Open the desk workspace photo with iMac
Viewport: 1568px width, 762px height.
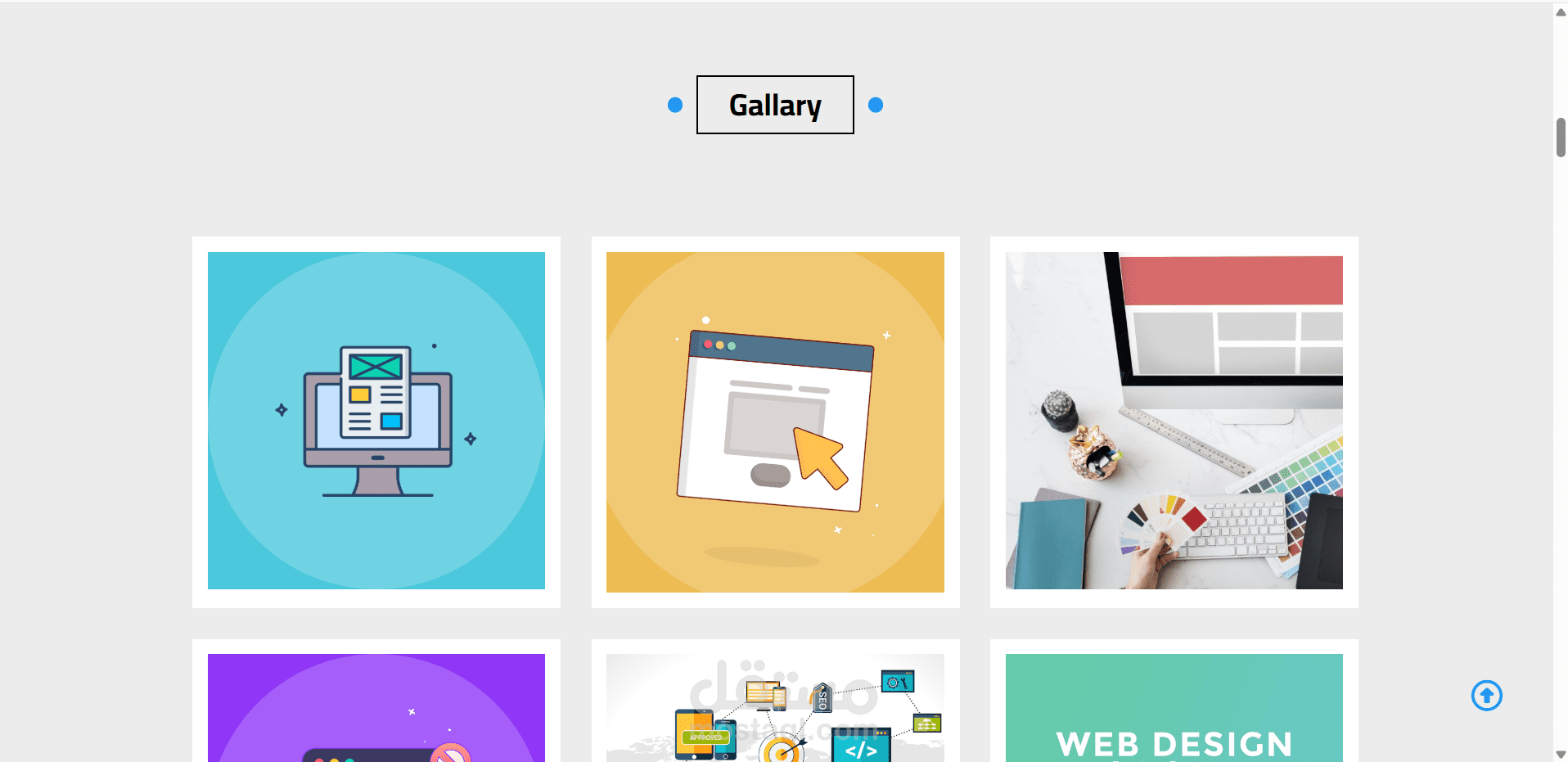[1174, 421]
